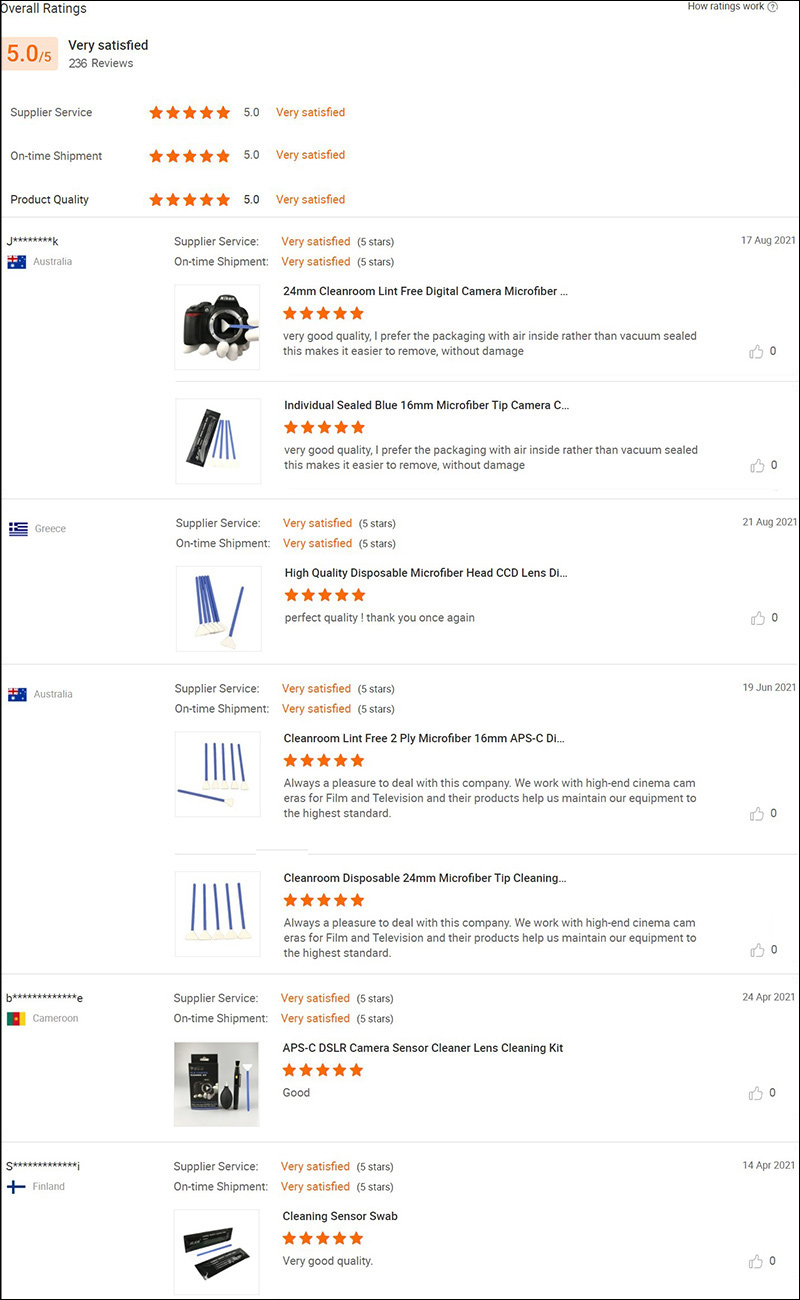Click the Supplier Service five-star rating bar
Viewport: 800px width, 1300px height.
[189, 112]
